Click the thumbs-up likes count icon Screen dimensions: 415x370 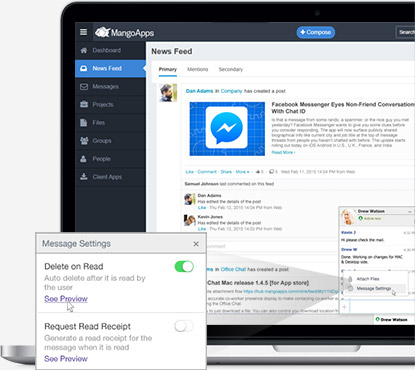(x=258, y=172)
